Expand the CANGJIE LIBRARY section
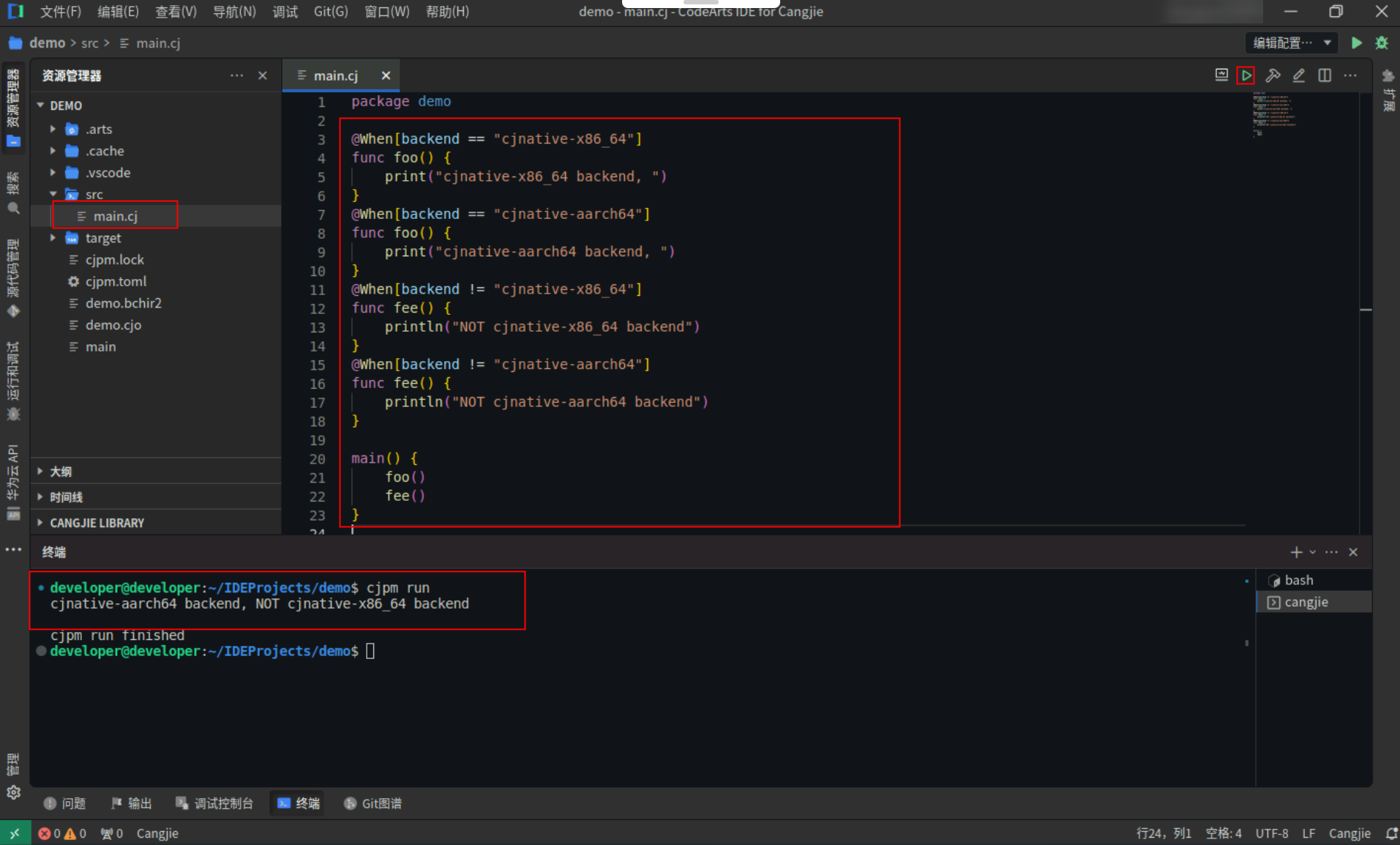The image size is (1400, 845). click(x=97, y=523)
